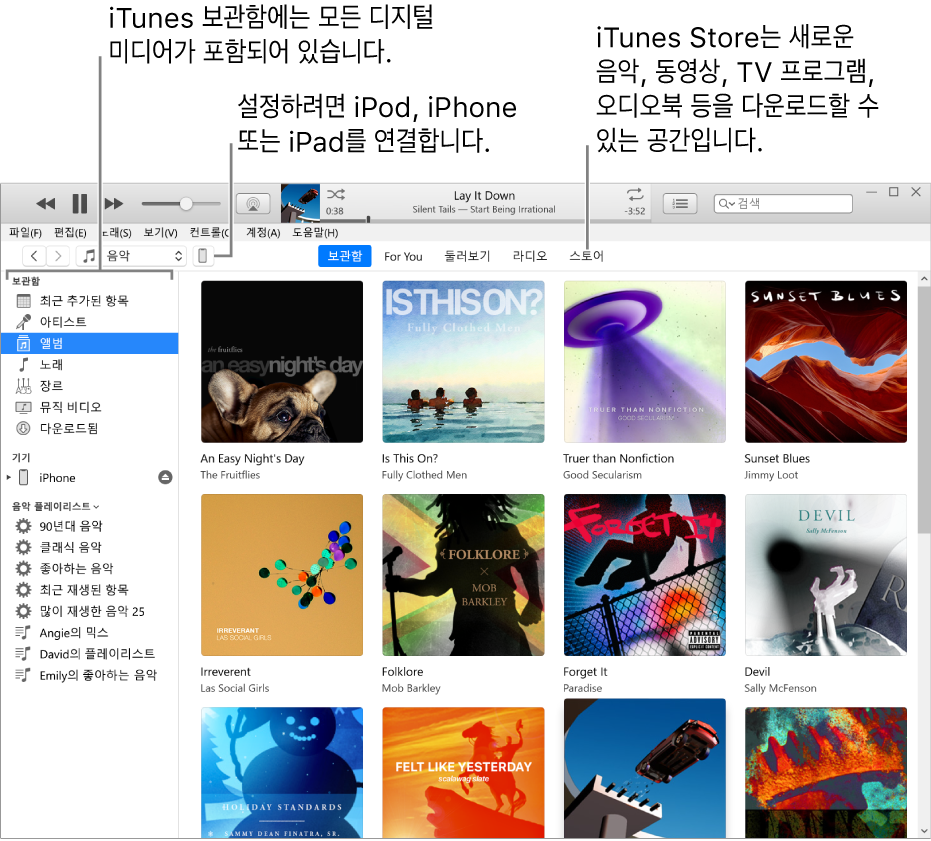Open the connected iPhone device icon near 음악 dropdown
Image resolution: width=931 pixels, height=841 pixels.
pos(204,255)
